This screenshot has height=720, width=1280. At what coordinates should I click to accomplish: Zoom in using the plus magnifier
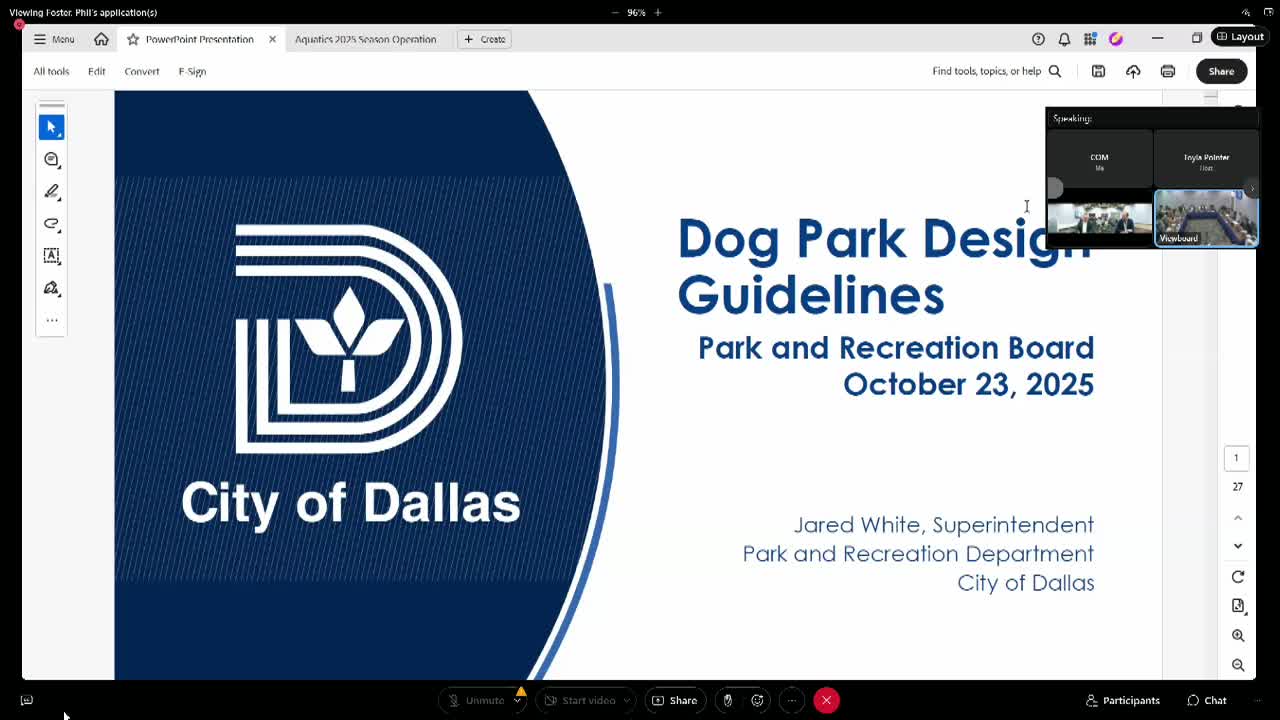click(1238, 636)
